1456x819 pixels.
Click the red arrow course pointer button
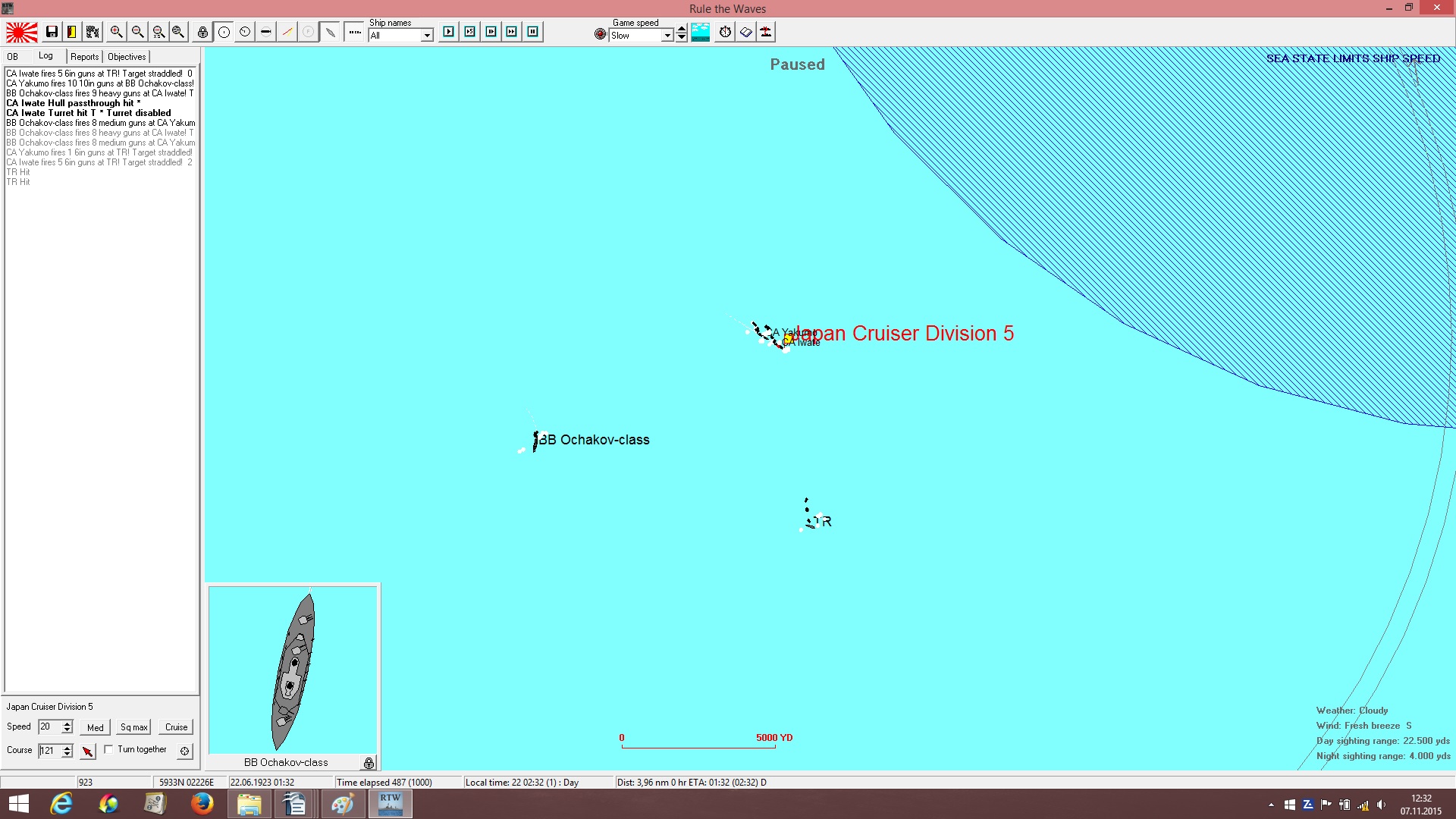(88, 751)
